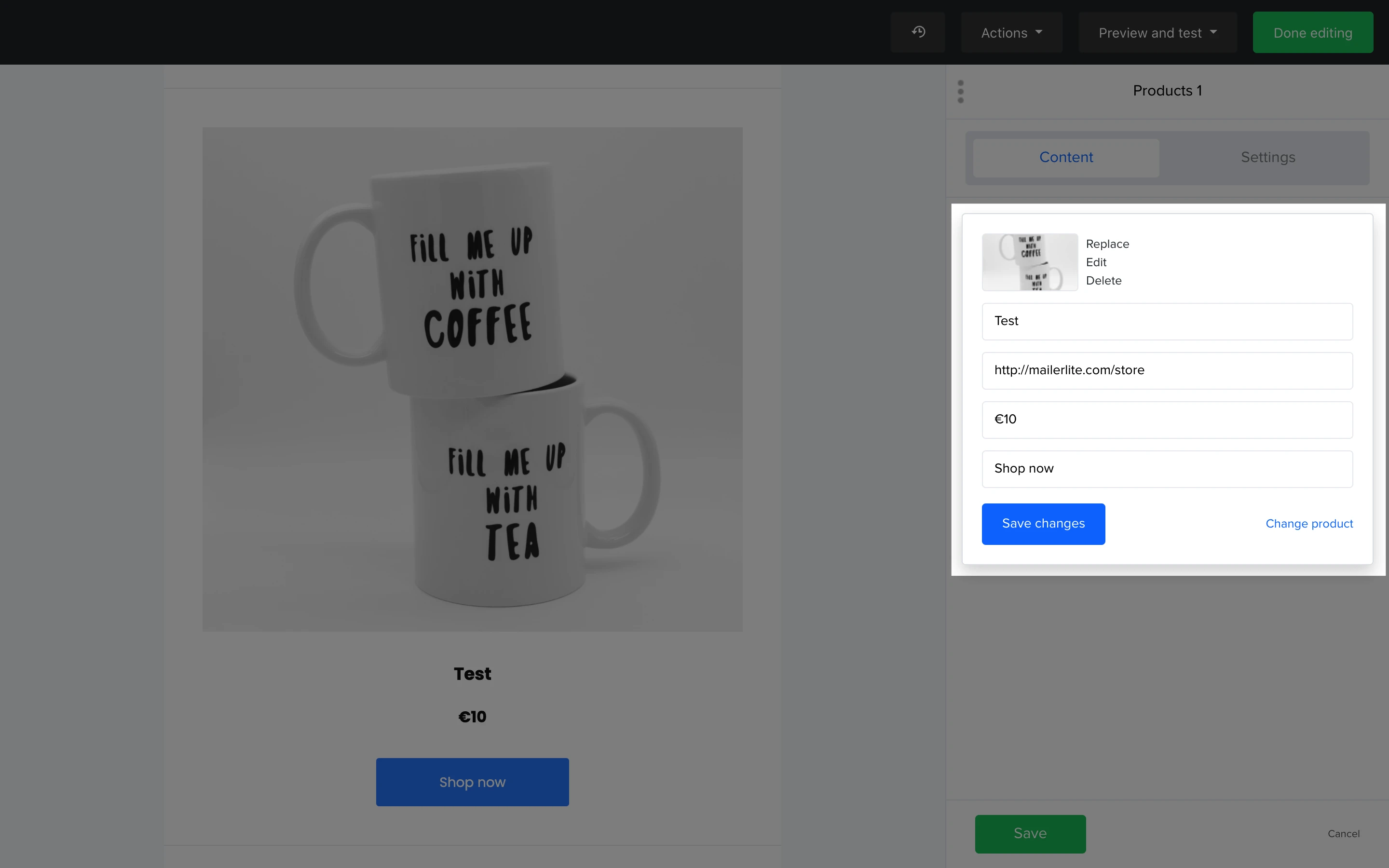Screen dimensions: 1389x868
Task: Delete the product image
Action: click(x=1103, y=281)
